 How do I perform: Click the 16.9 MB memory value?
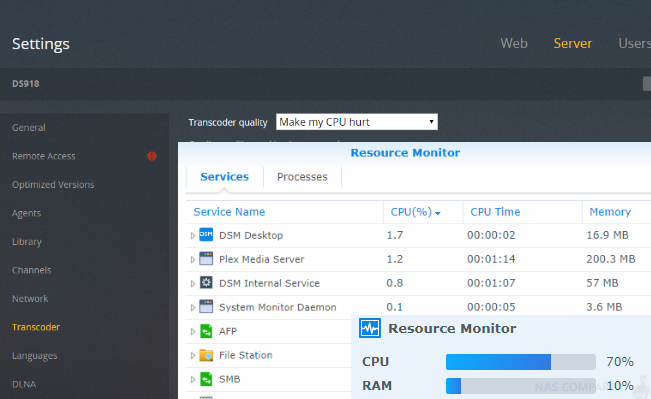607,235
